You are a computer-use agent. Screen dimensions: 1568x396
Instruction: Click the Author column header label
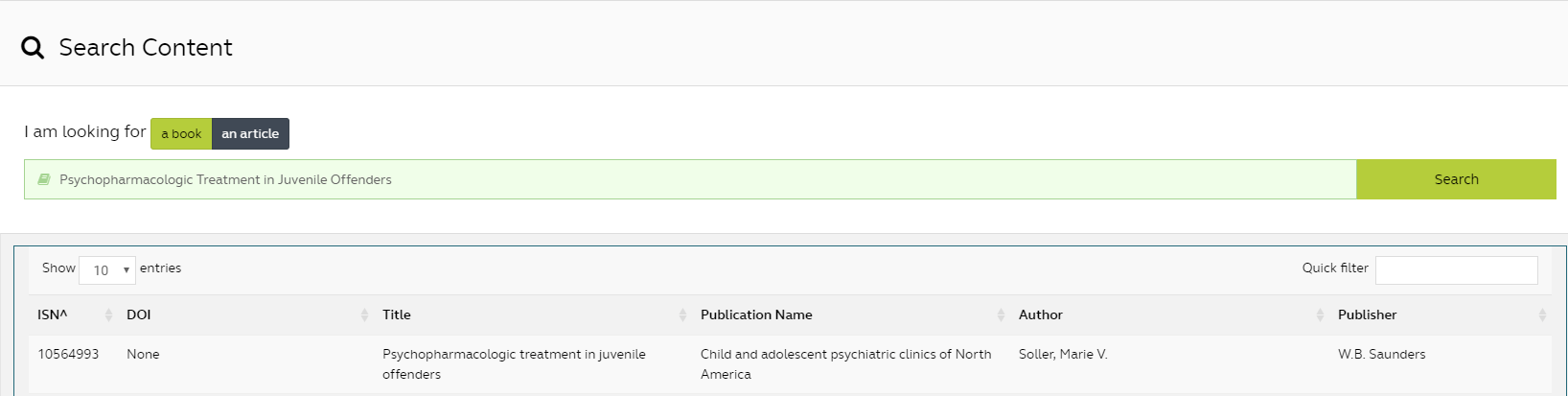coord(1041,314)
